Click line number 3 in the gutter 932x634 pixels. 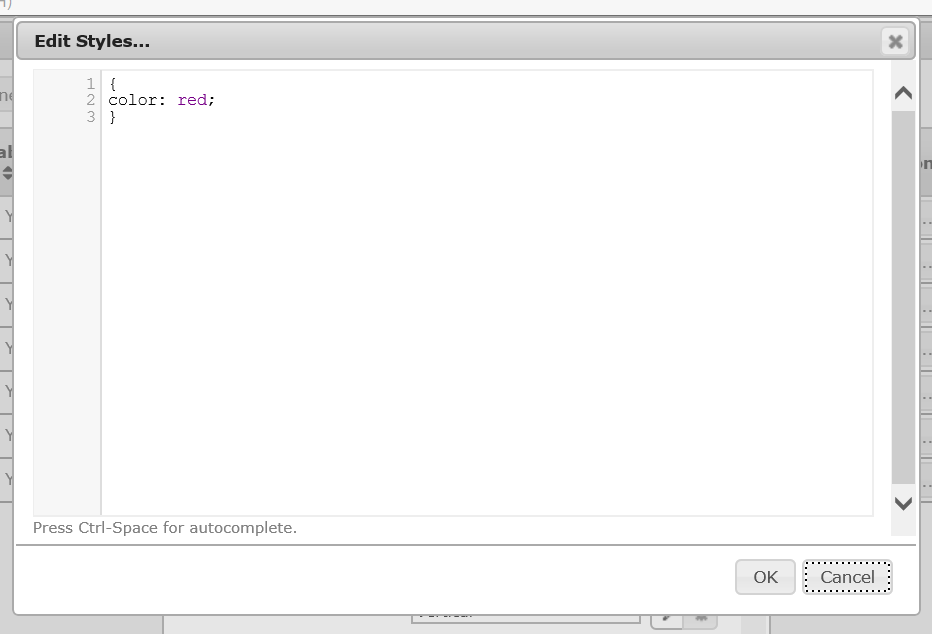[x=90, y=118]
